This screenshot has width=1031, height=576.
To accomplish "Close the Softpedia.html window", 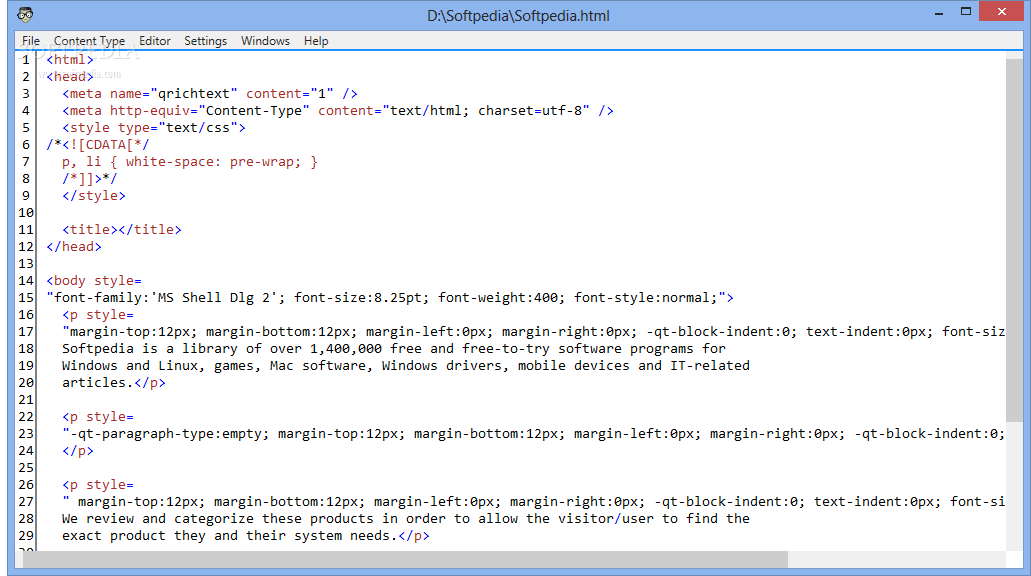I will (1001, 12).
